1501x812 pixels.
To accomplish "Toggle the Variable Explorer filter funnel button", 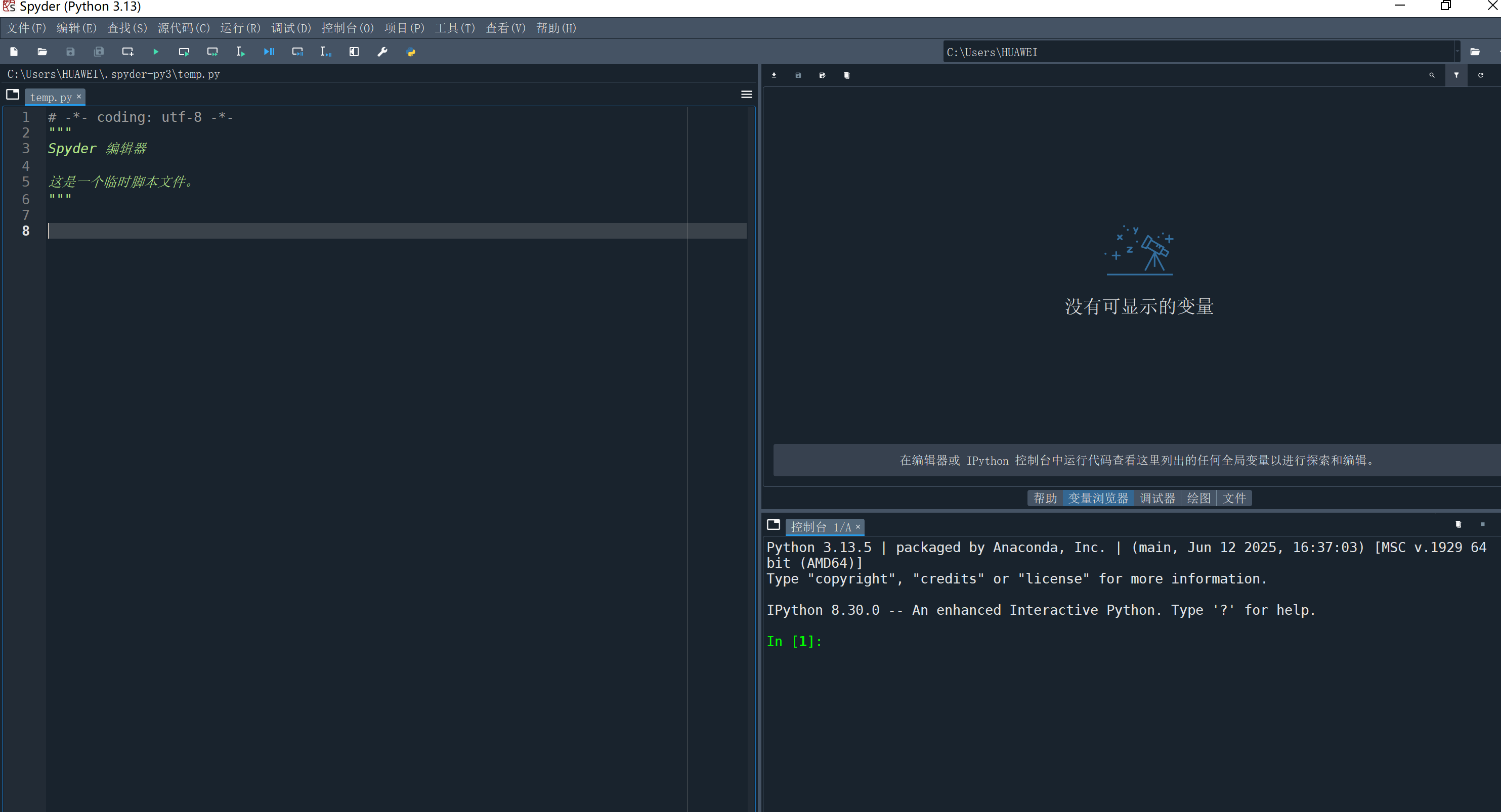I will (x=1456, y=75).
